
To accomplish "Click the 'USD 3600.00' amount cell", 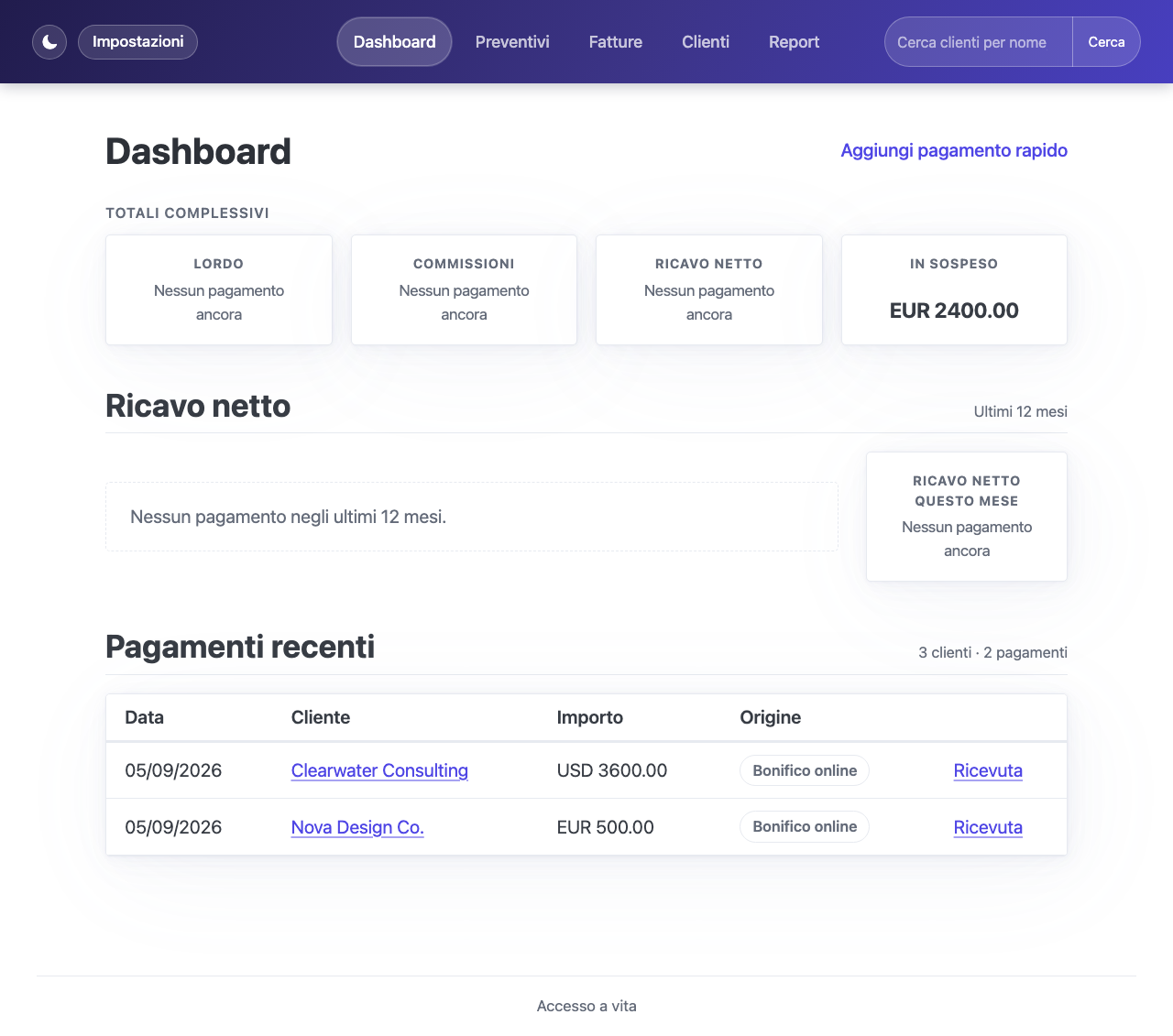I will pos(612,770).
